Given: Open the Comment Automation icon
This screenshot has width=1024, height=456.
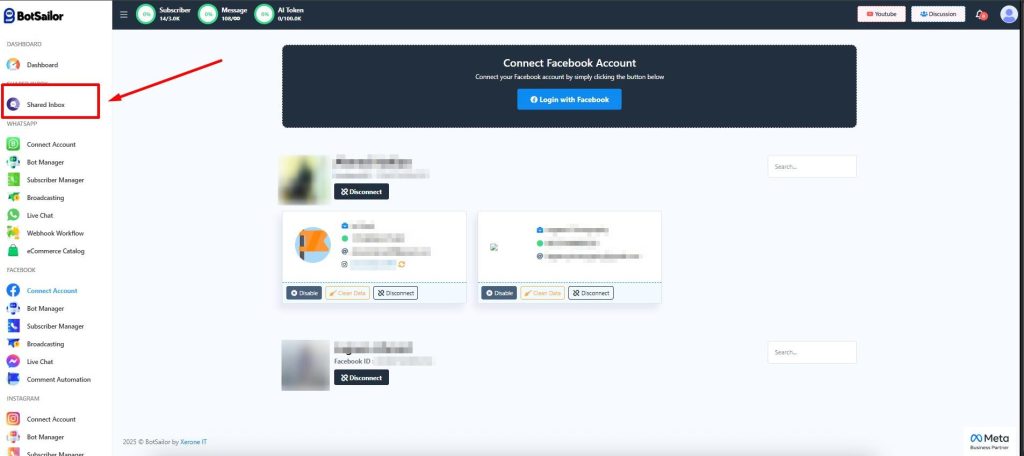Looking at the screenshot, I should click(x=13, y=379).
